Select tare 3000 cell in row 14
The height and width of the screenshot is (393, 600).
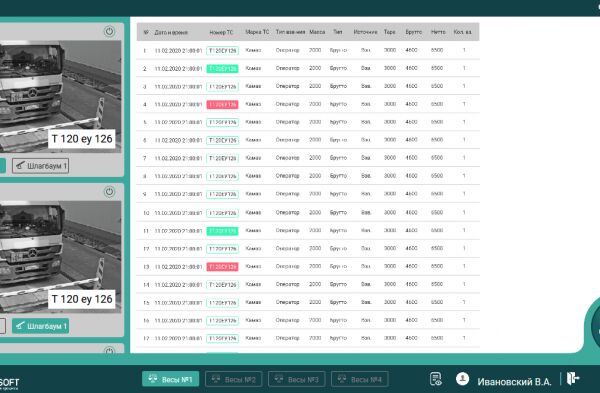[x=390, y=284]
